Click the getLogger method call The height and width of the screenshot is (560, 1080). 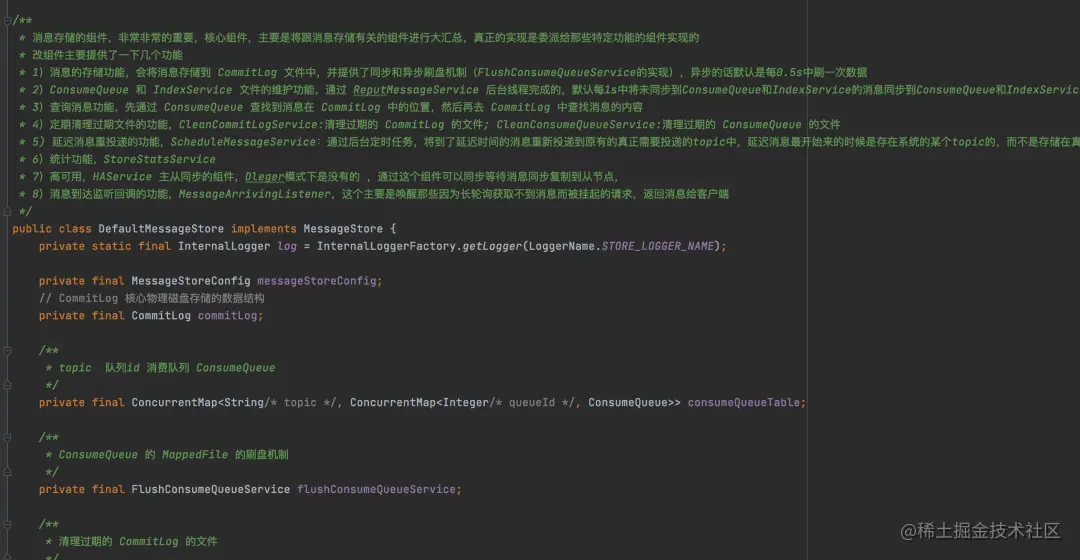coord(492,247)
